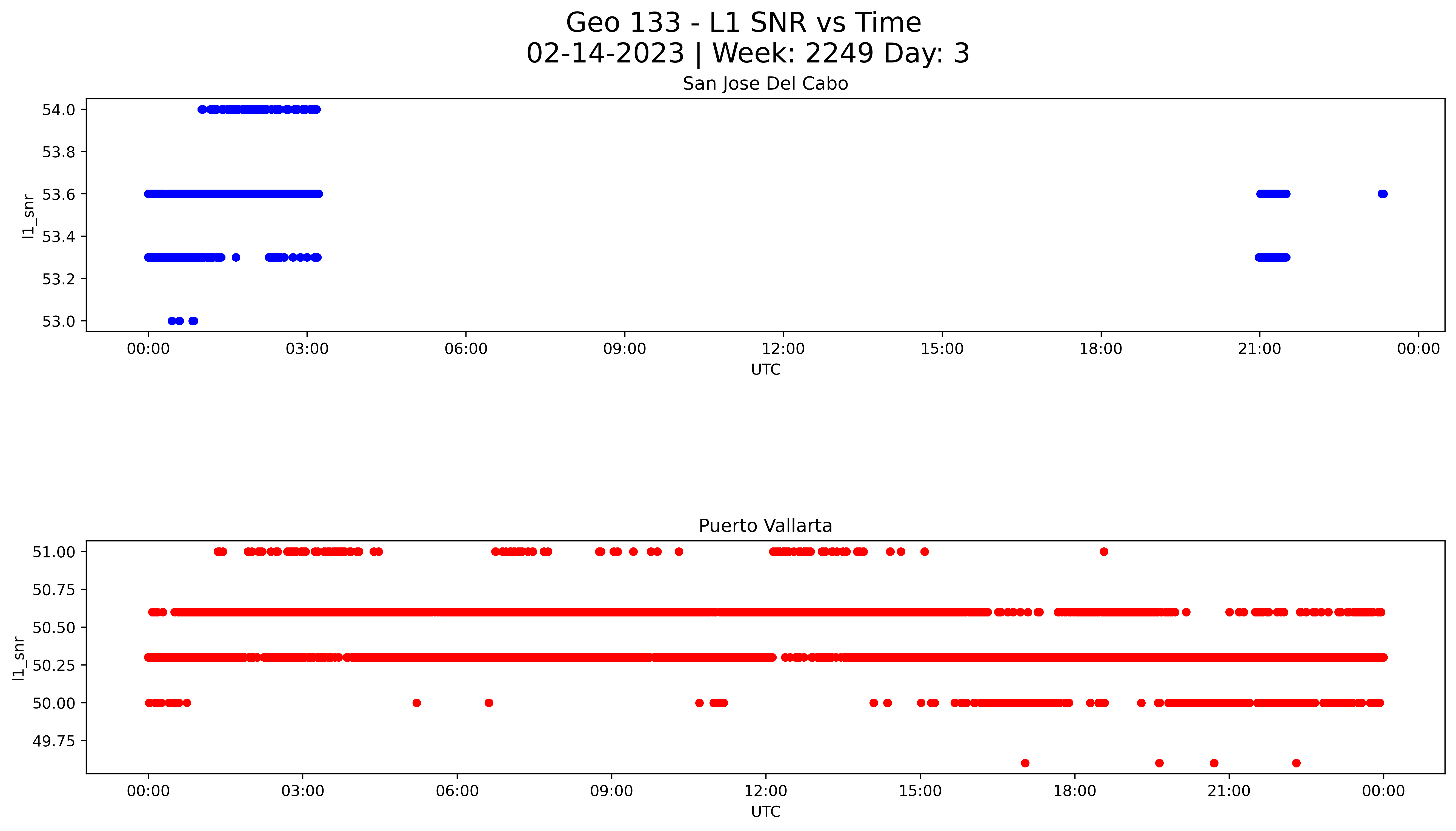
Task: Click the 21:00 tick in Puerto Vallarta plot
Action: coord(1229,791)
